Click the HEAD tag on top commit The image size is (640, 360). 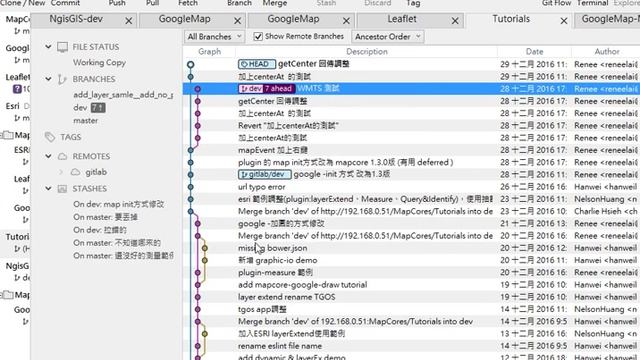click(257, 64)
